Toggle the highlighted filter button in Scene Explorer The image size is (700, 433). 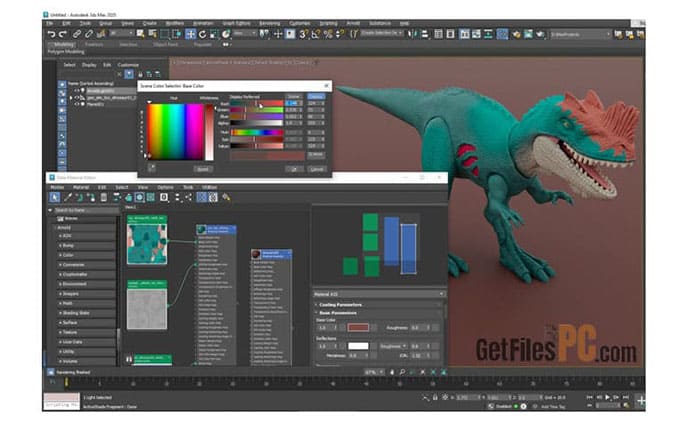129,75
